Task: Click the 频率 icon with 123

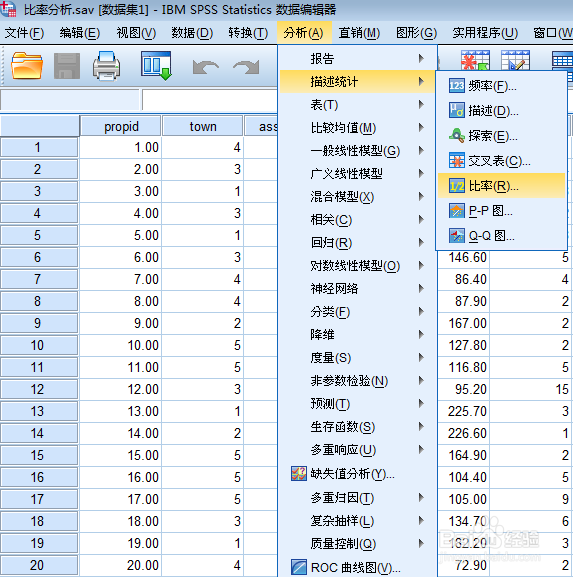Action: 457,86
